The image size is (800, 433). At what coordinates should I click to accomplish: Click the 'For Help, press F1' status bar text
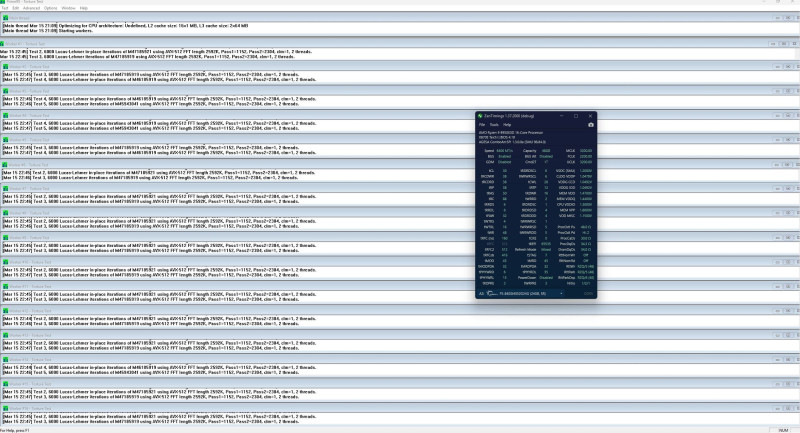pos(15,430)
